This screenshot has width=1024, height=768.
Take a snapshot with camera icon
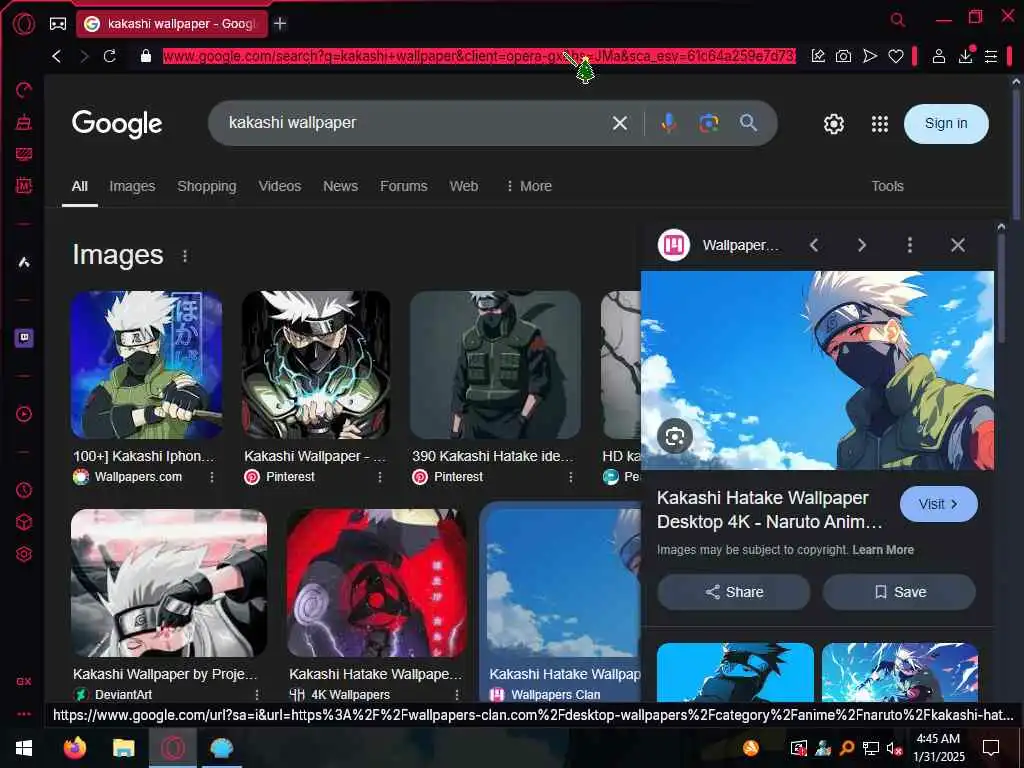click(x=843, y=56)
